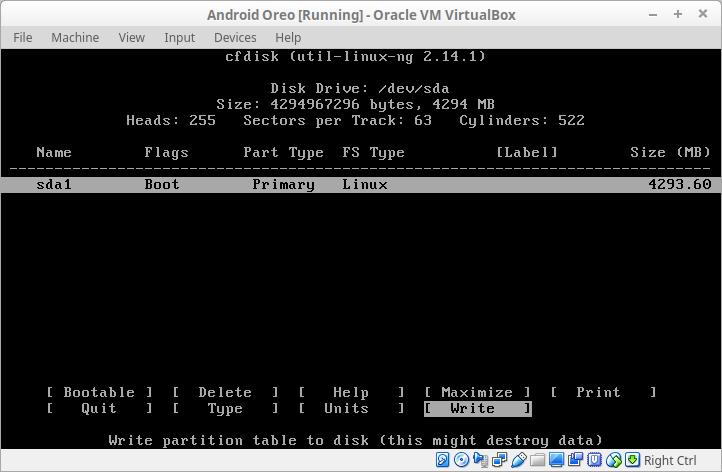Click the VirtualBox window title bar
The width and height of the screenshot is (722, 472).
361,15
